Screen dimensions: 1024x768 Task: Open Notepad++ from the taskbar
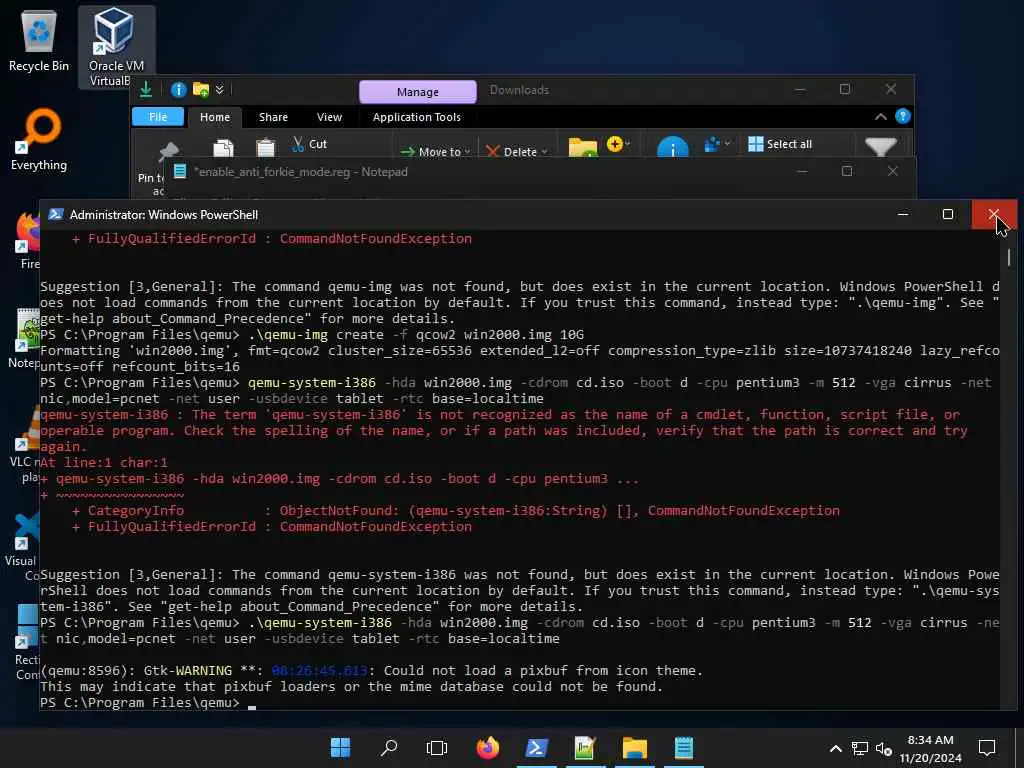click(584, 747)
